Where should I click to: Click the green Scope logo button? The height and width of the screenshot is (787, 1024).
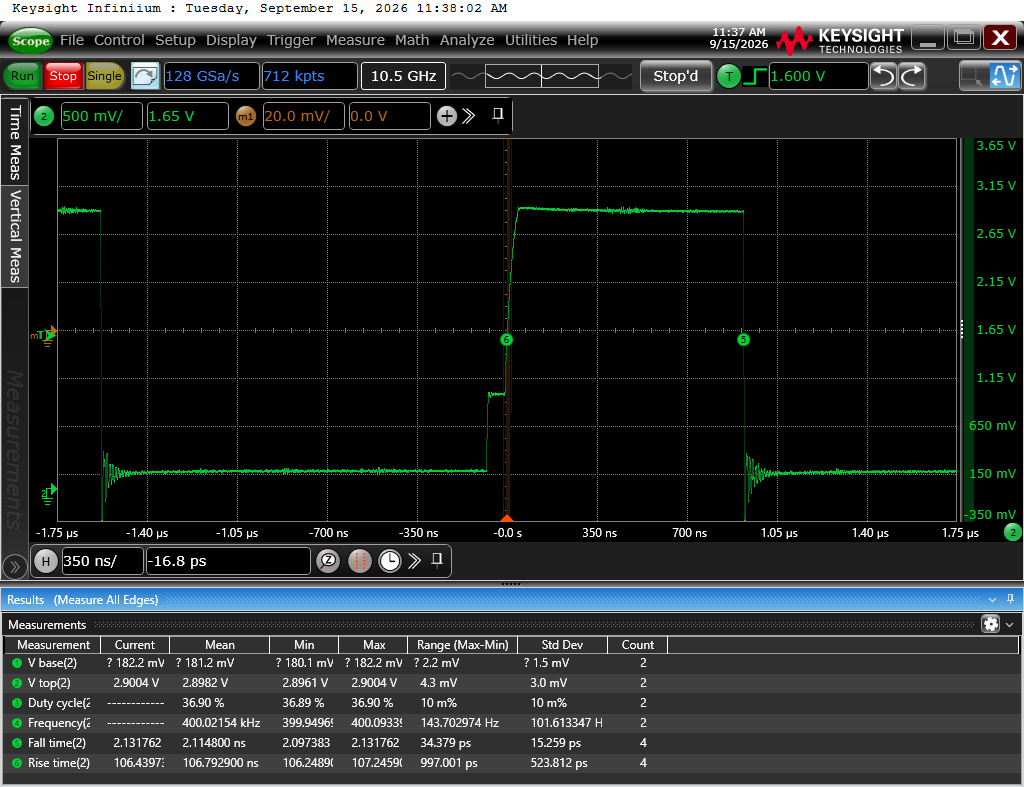click(31, 41)
